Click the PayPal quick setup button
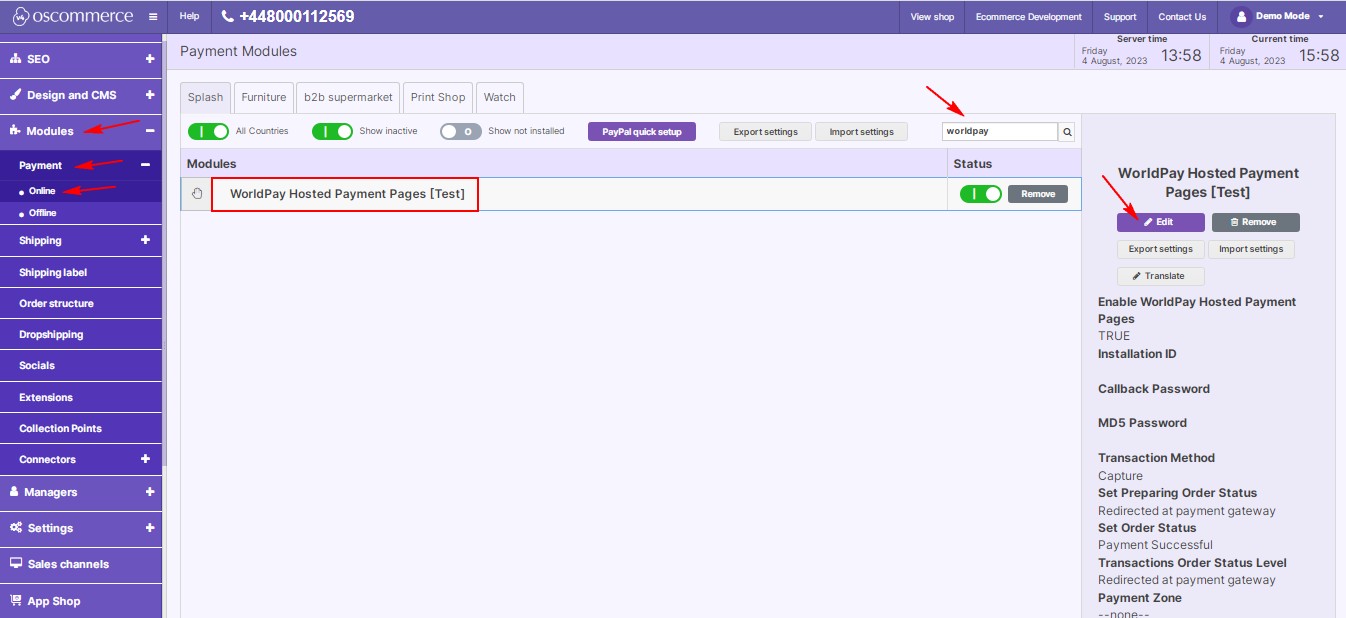1346x618 pixels. point(641,131)
